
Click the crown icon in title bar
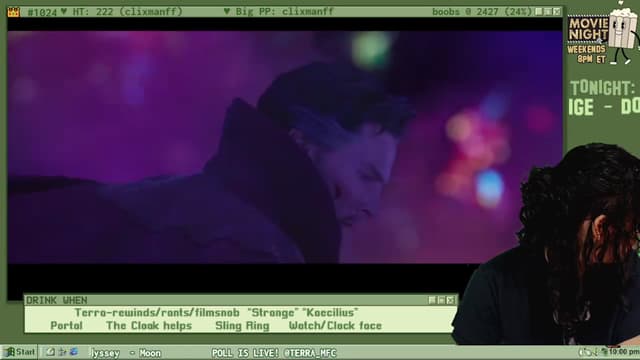click(x=13, y=12)
